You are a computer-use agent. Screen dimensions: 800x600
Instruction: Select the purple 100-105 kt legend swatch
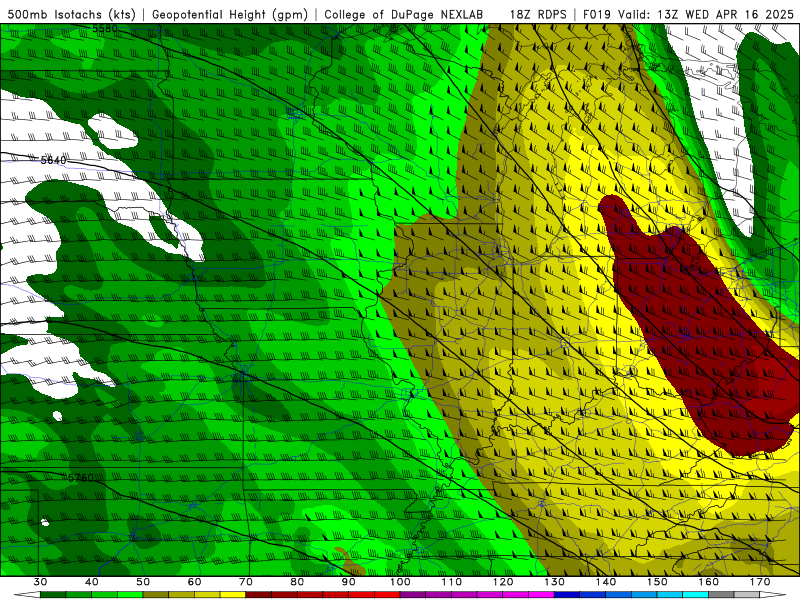[x=413, y=595]
